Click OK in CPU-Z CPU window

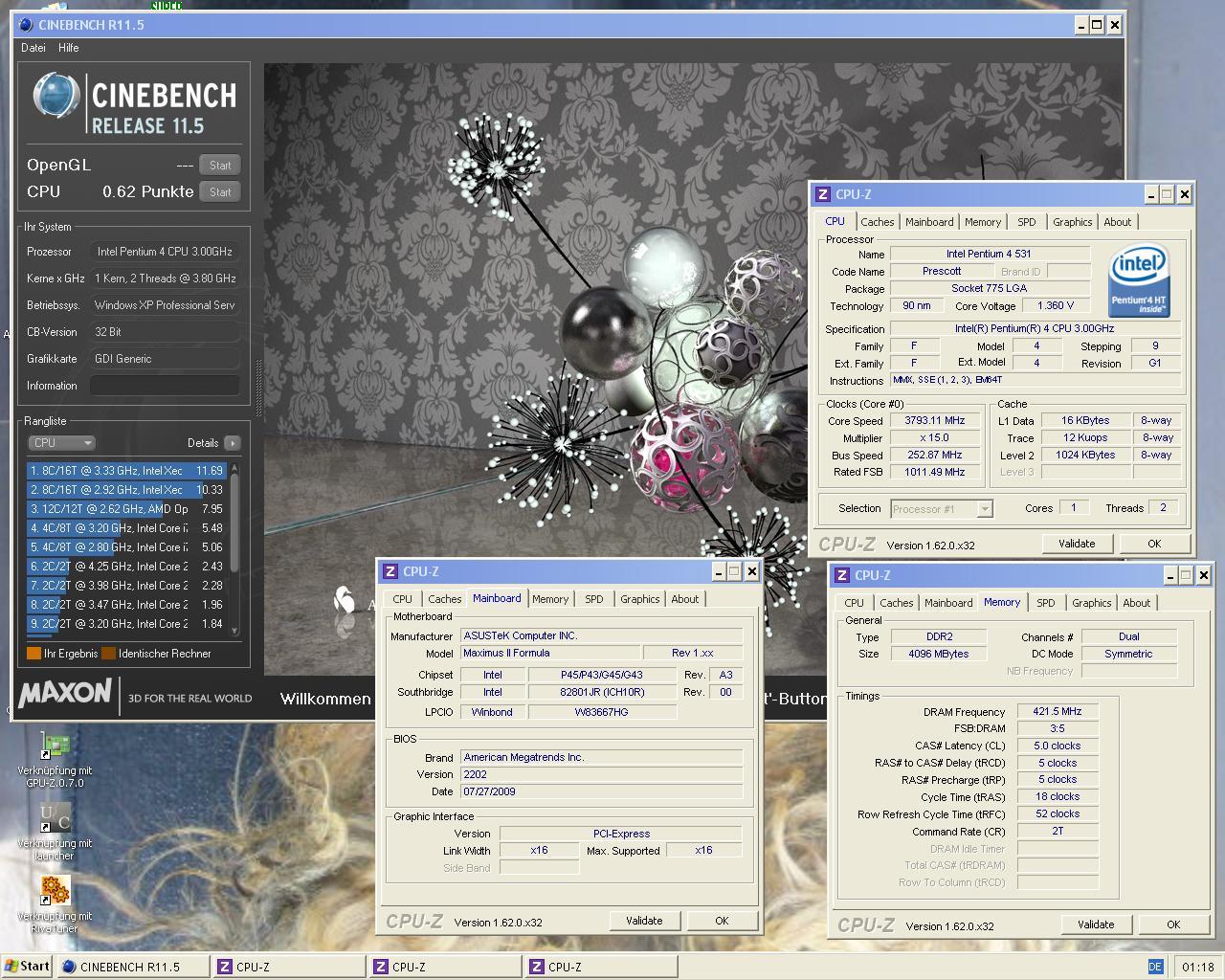tap(1154, 544)
